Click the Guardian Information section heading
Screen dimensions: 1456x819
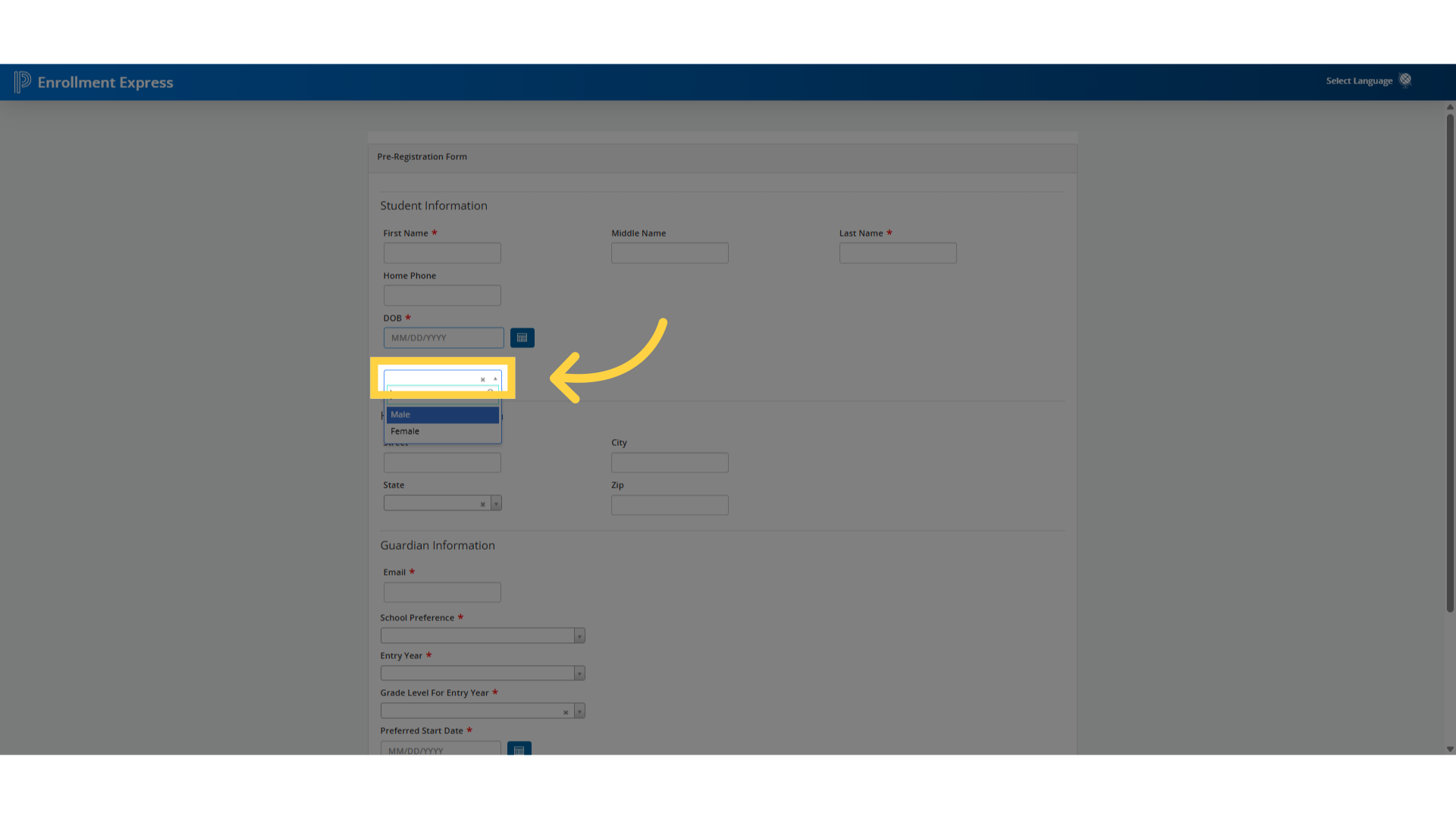click(438, 545)
